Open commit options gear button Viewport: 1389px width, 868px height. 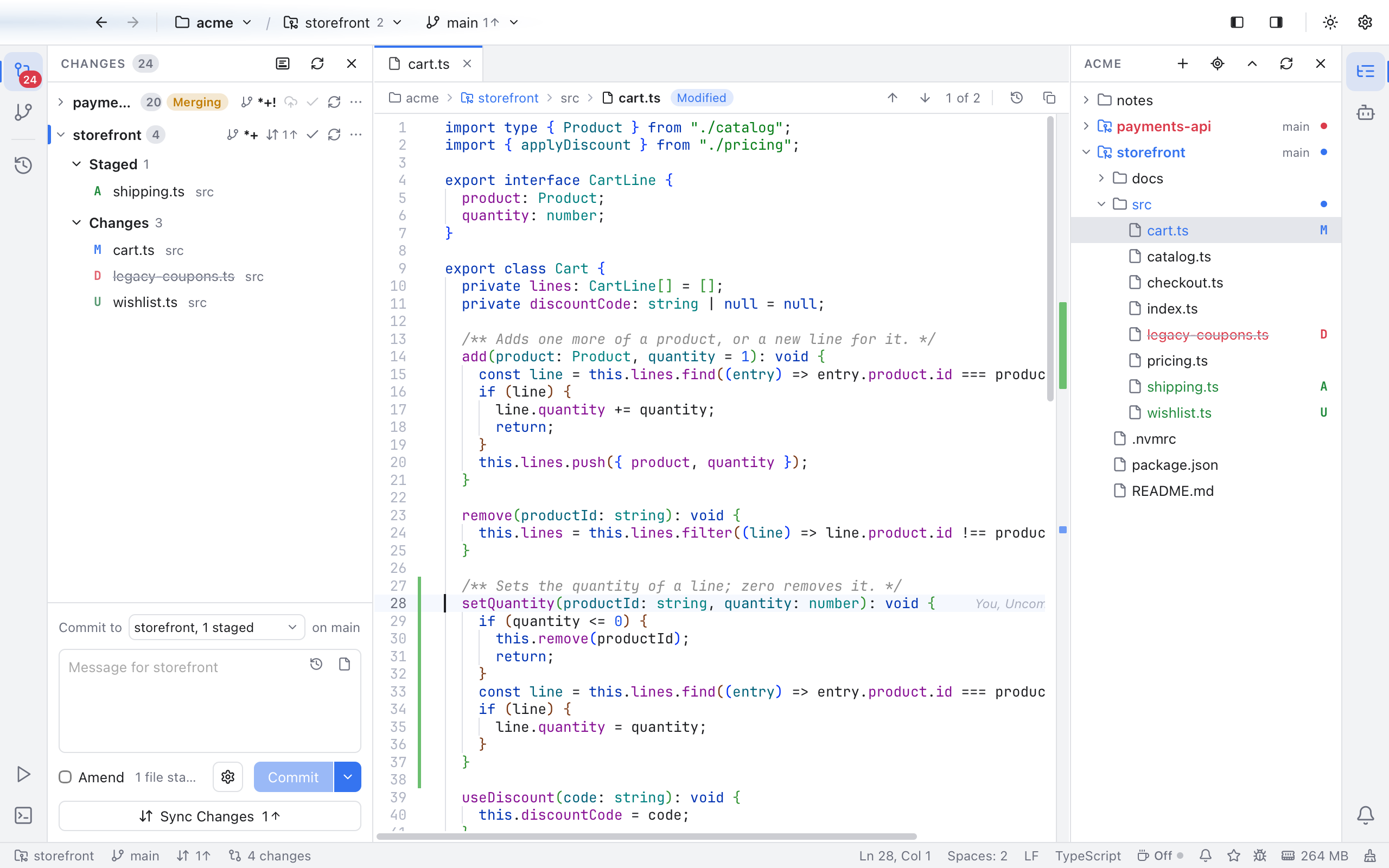point(228,777)
